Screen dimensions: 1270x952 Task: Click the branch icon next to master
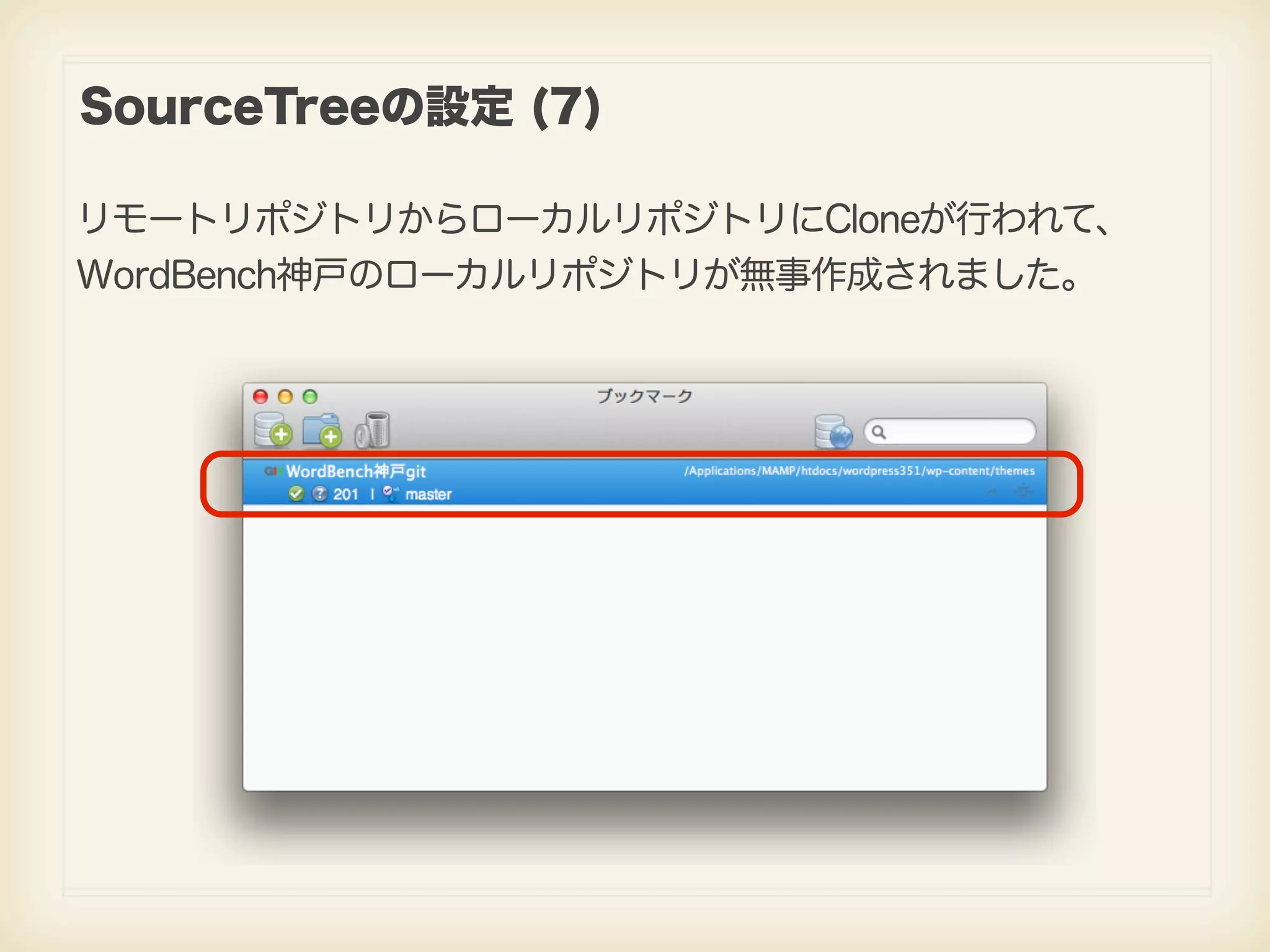pos(391,494)
